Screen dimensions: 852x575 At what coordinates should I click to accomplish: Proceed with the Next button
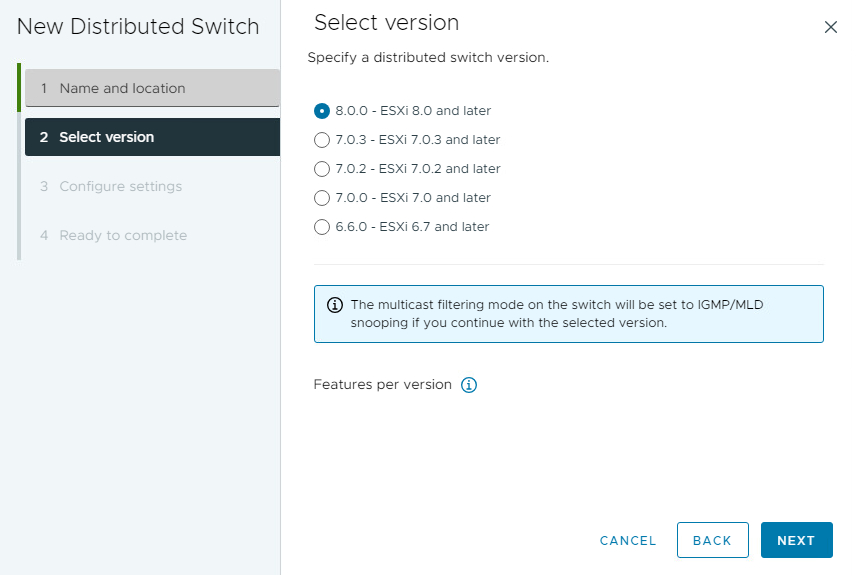coord(797,540)
